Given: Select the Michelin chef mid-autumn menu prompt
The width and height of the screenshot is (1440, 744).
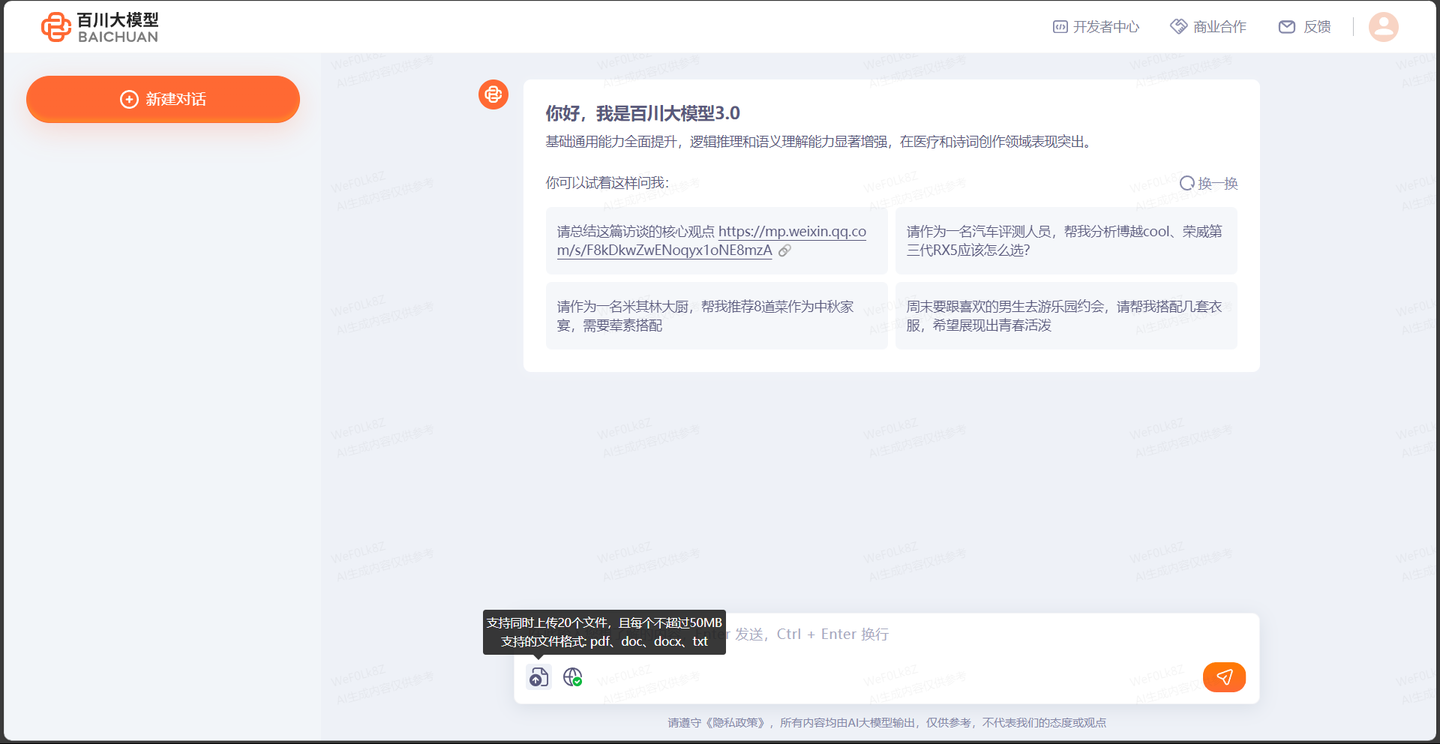Looking at the screenshot, I should (x=716, y=315).
